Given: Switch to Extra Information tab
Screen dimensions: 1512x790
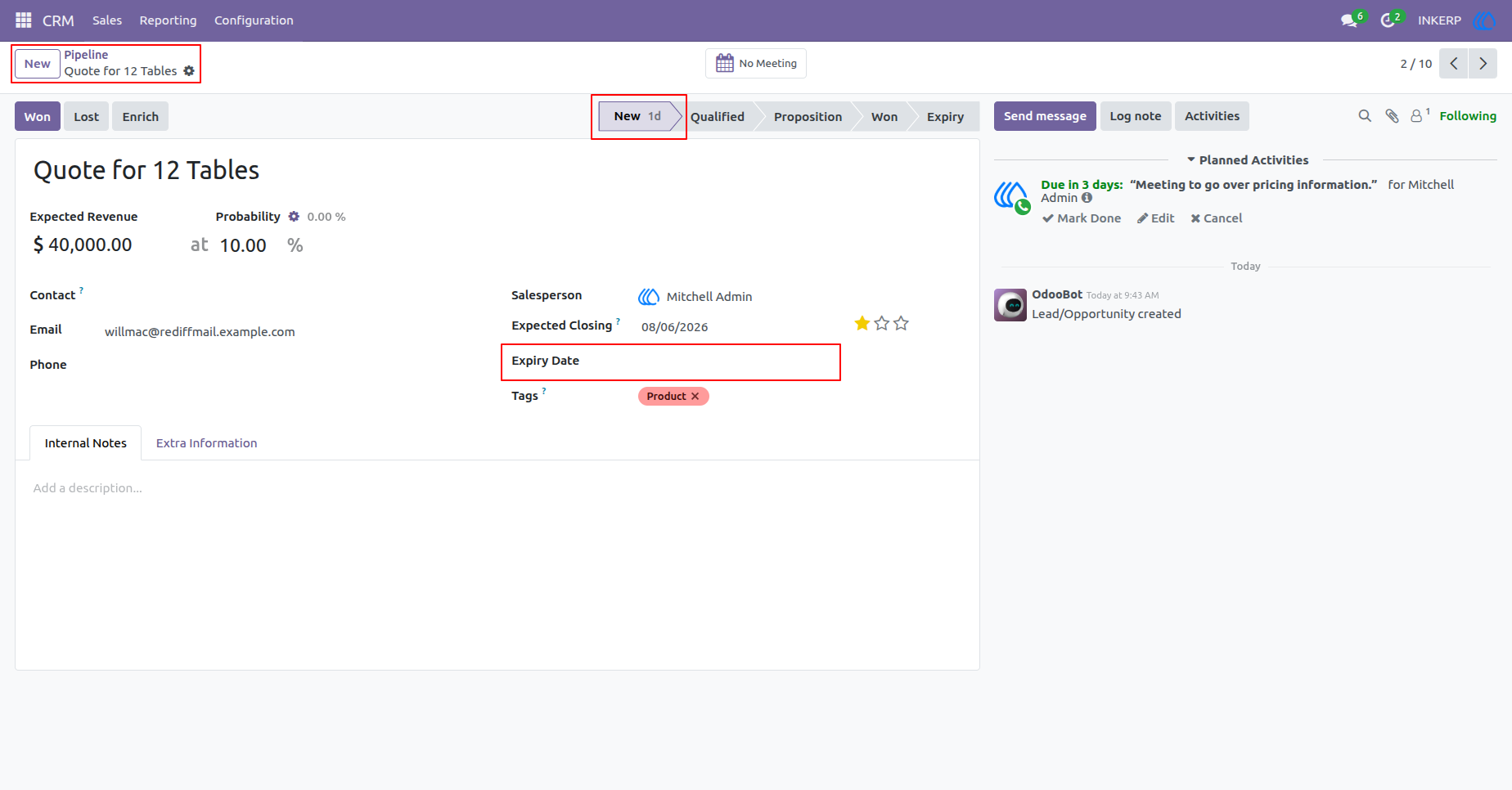Looking at the screenshot, I should point(206,443).
